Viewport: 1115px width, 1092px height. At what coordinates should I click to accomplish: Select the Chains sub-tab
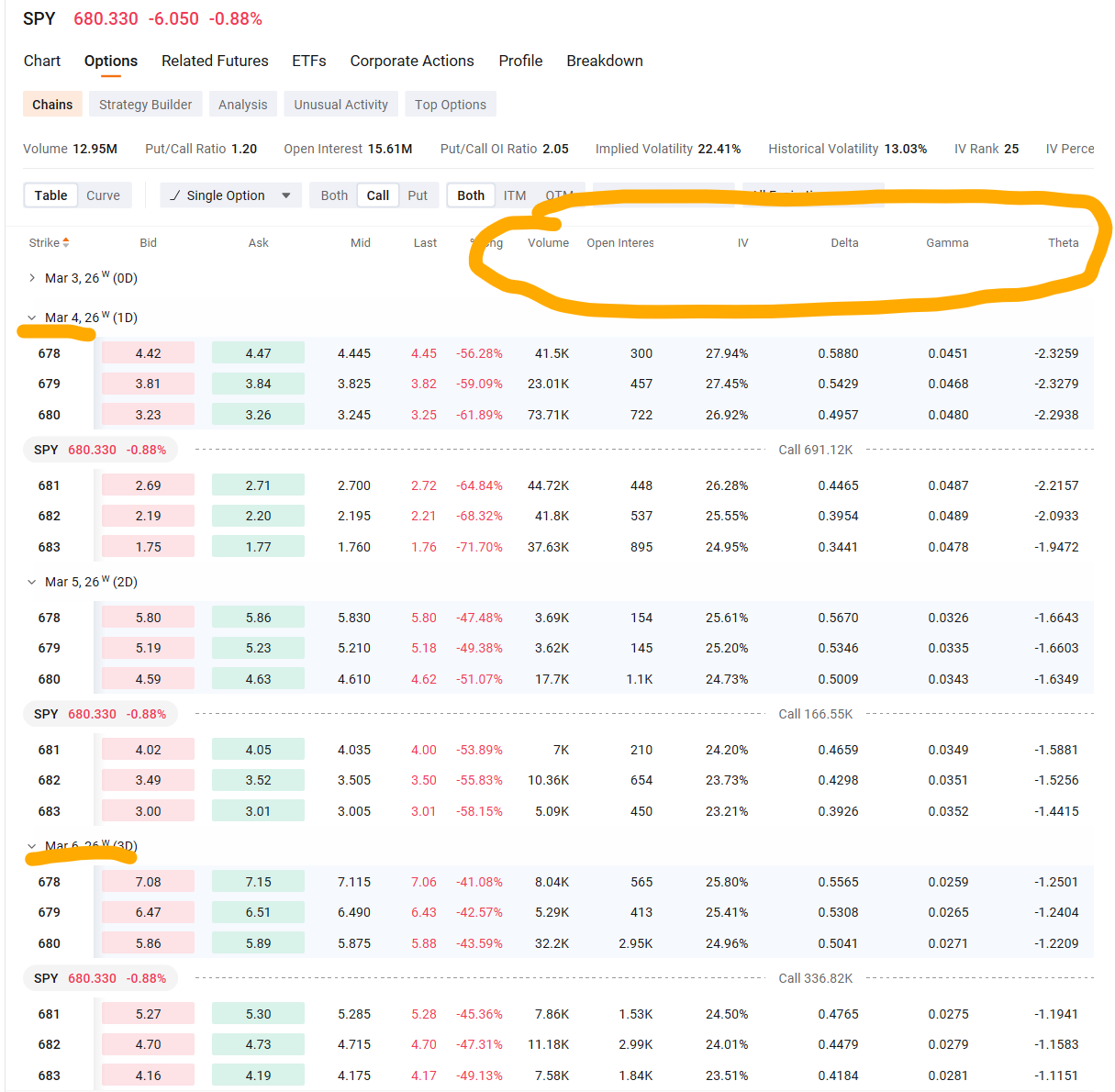coord(52,105)
